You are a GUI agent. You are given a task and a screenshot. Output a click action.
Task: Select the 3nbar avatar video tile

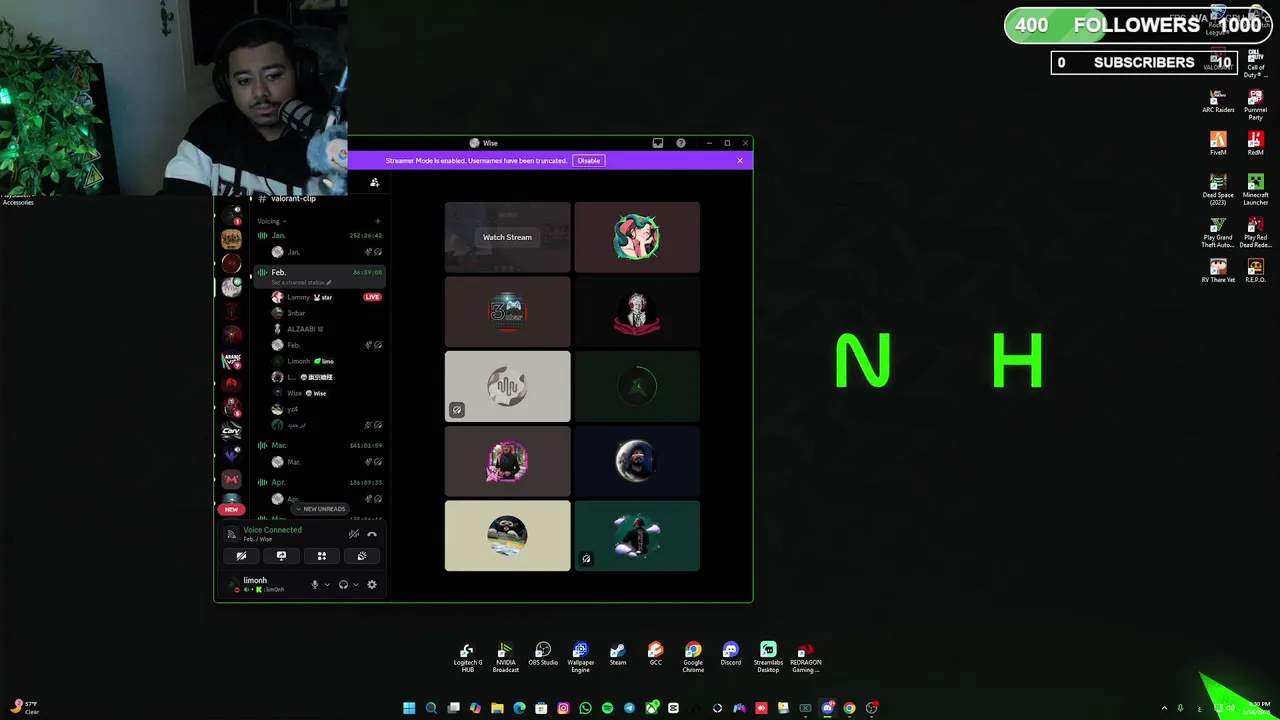coord(507,312)
